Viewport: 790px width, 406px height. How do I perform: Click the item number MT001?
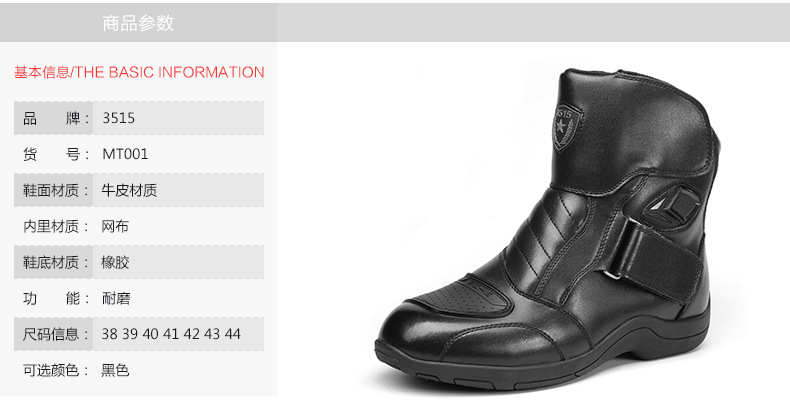coord(125,154)
